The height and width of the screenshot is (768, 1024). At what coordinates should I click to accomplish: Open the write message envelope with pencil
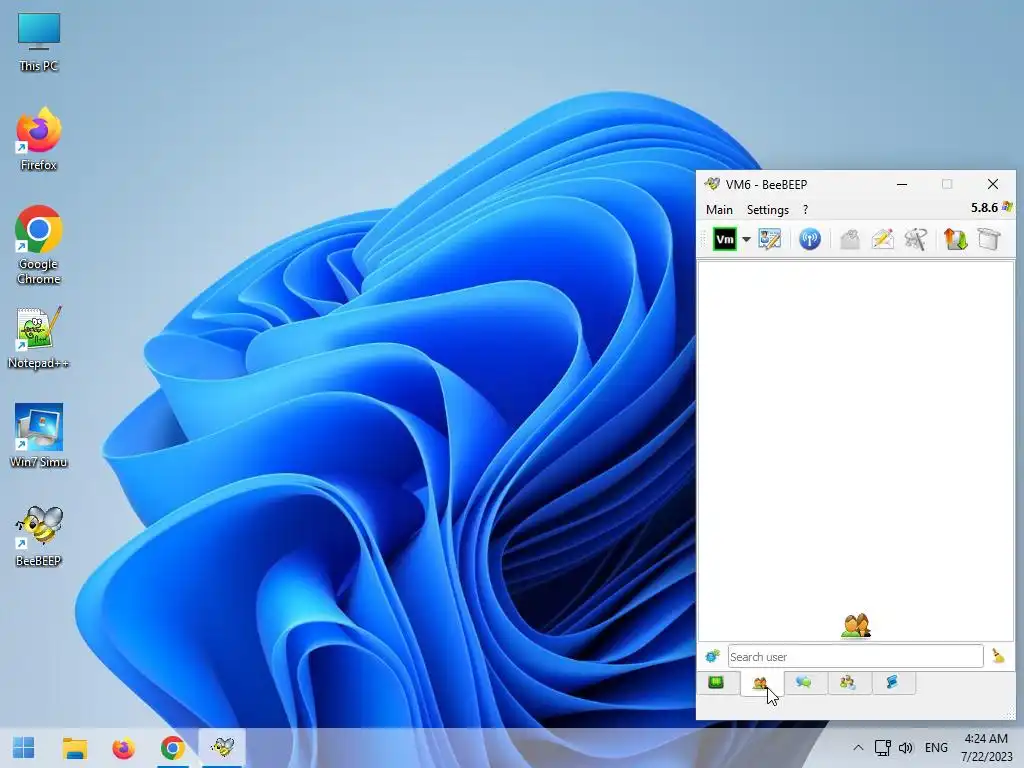[x=882, y=239]
